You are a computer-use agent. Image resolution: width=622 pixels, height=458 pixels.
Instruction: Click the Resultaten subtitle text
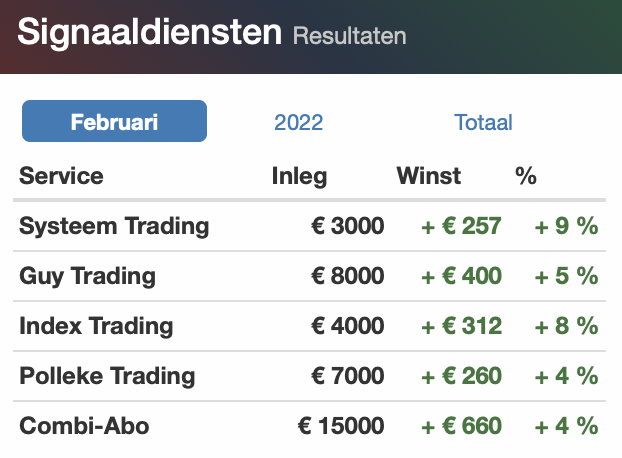pos(349,36)
